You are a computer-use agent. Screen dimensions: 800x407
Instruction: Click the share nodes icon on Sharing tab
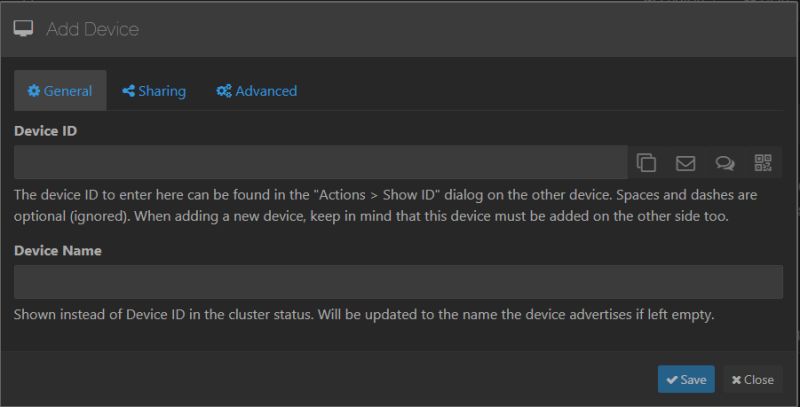click(129, 91)
